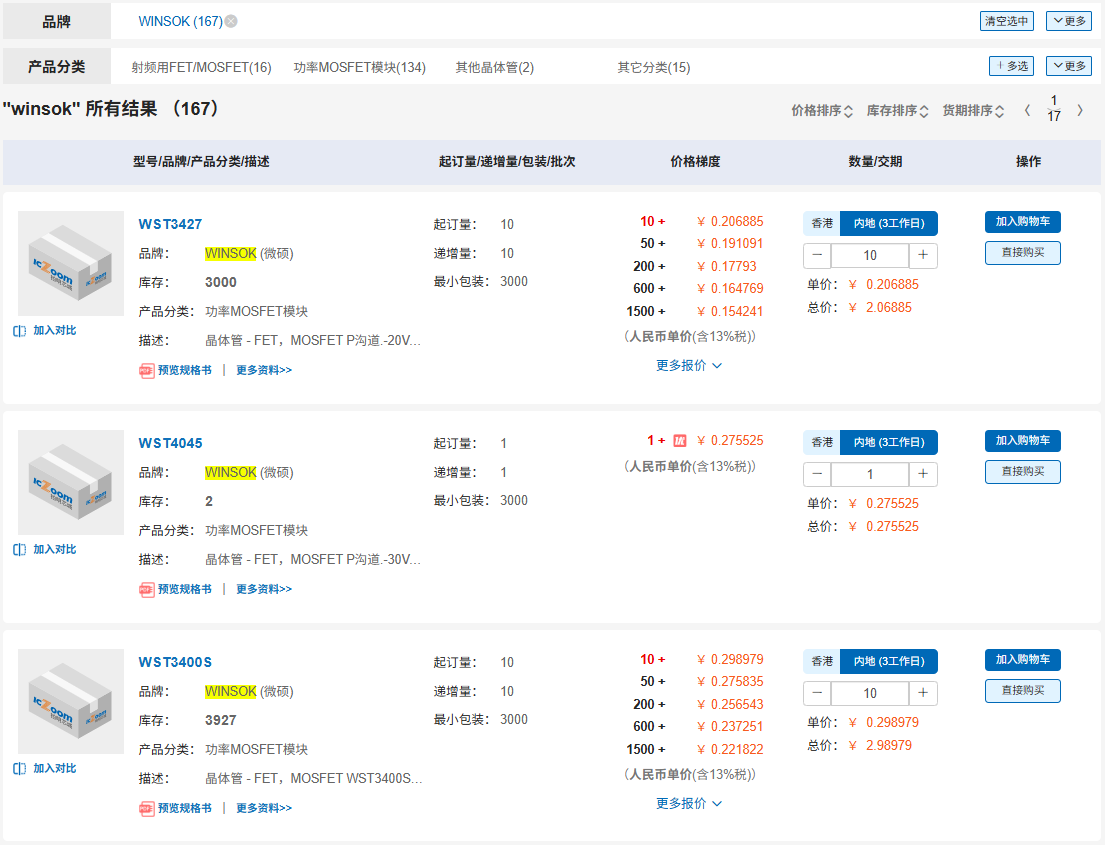Viewport: 1105px width, 845px height.
Task: Open 更多资料>> for WST4045
Action: tap(264, 590)
